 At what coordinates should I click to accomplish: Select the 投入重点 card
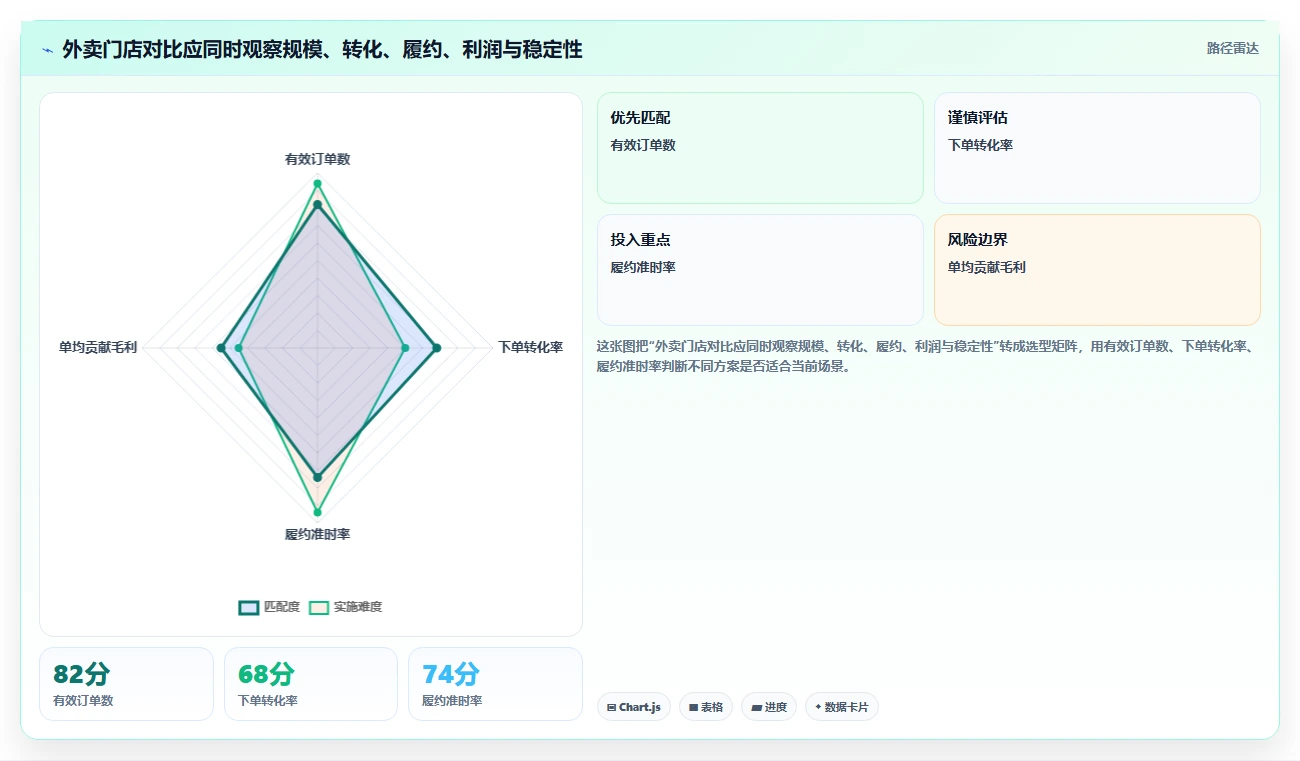[760, 270]
